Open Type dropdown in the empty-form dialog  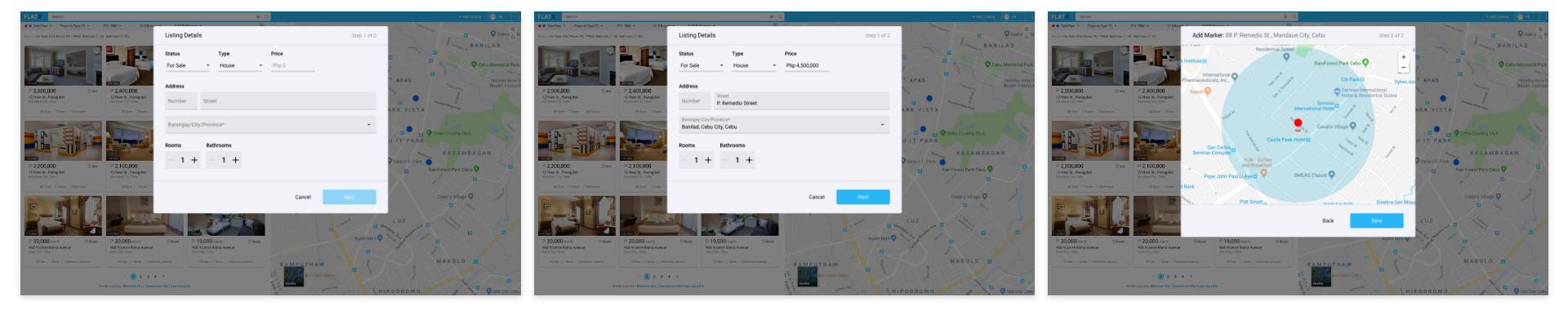(x=240, y=65)
